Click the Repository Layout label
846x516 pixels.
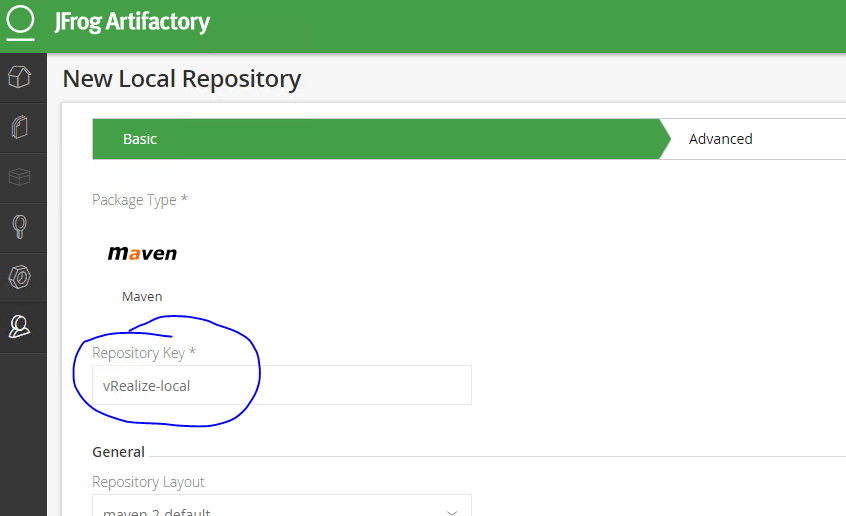(148, 481)
